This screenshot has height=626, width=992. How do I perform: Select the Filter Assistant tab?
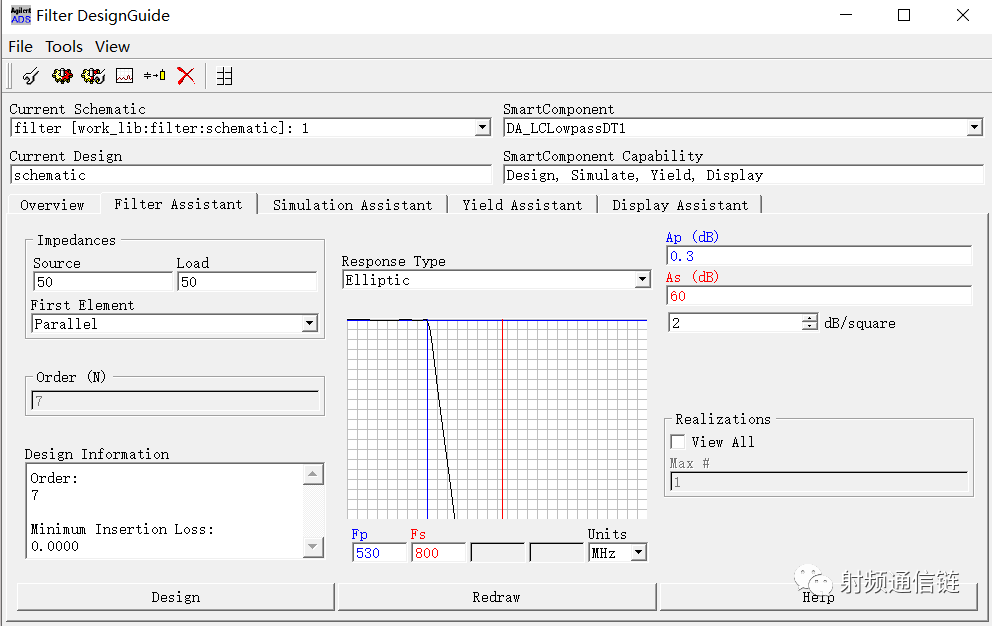(178, 204)
